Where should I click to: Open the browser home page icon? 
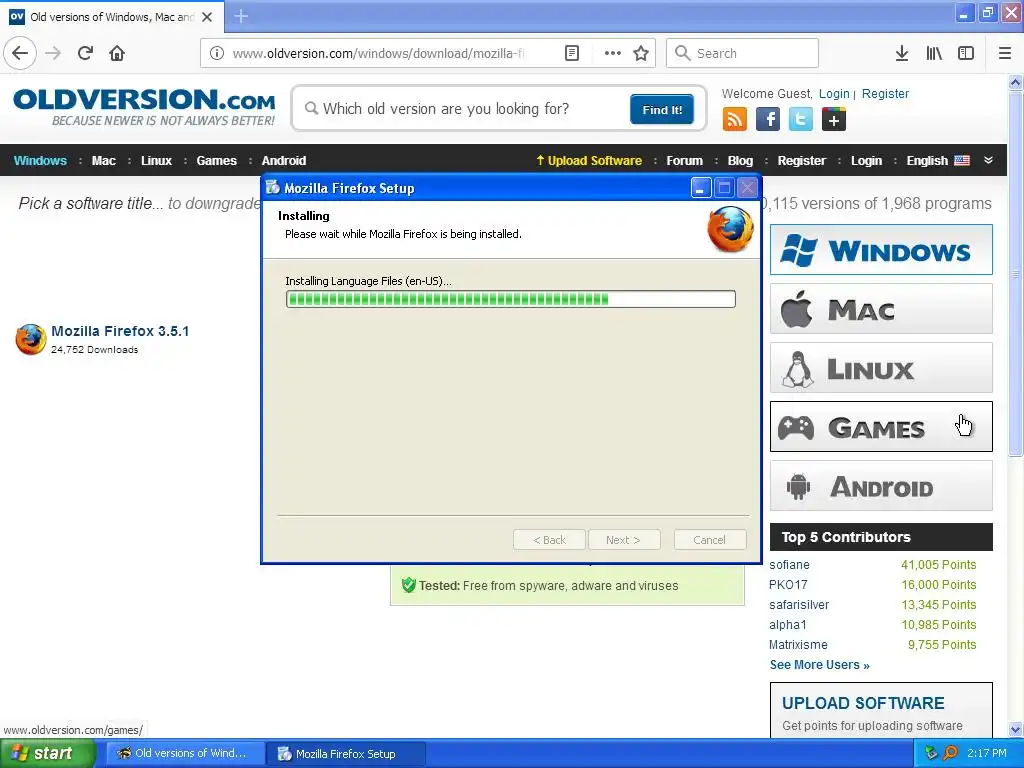pos(117,53)
